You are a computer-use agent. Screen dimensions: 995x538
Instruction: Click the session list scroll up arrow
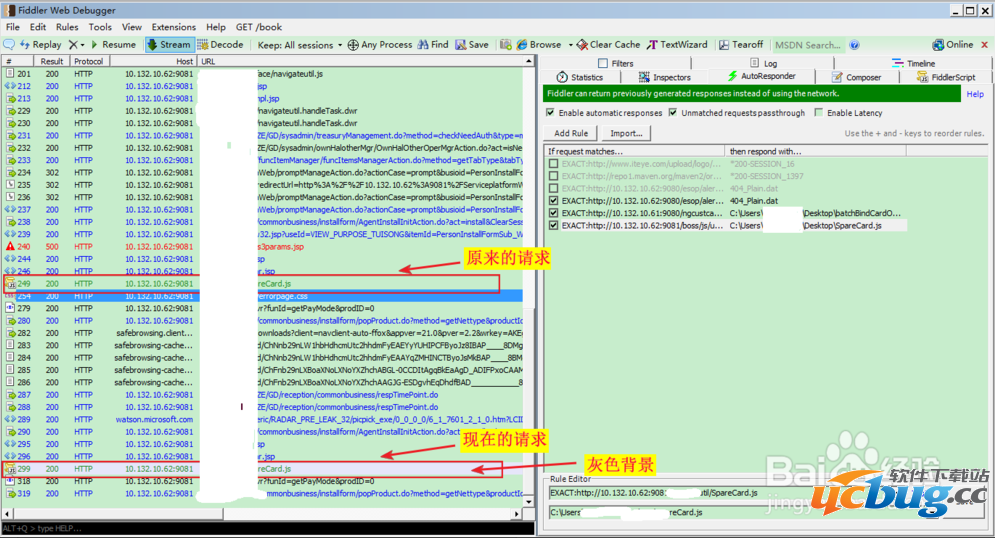[x=529, y=62]
